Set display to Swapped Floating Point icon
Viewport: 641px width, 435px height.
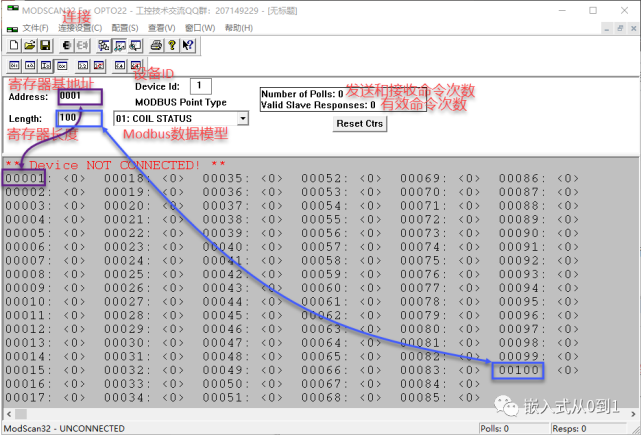[99, 65]
